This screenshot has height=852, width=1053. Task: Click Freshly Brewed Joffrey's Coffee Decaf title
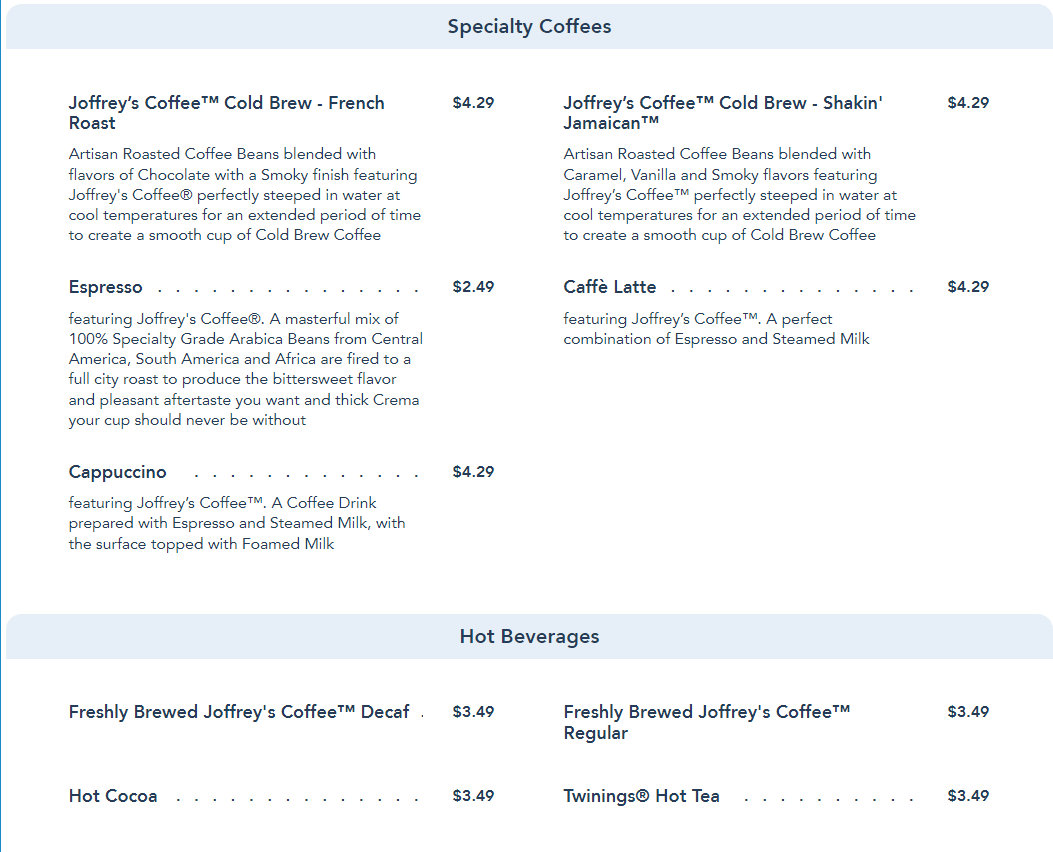click(239, 712)
